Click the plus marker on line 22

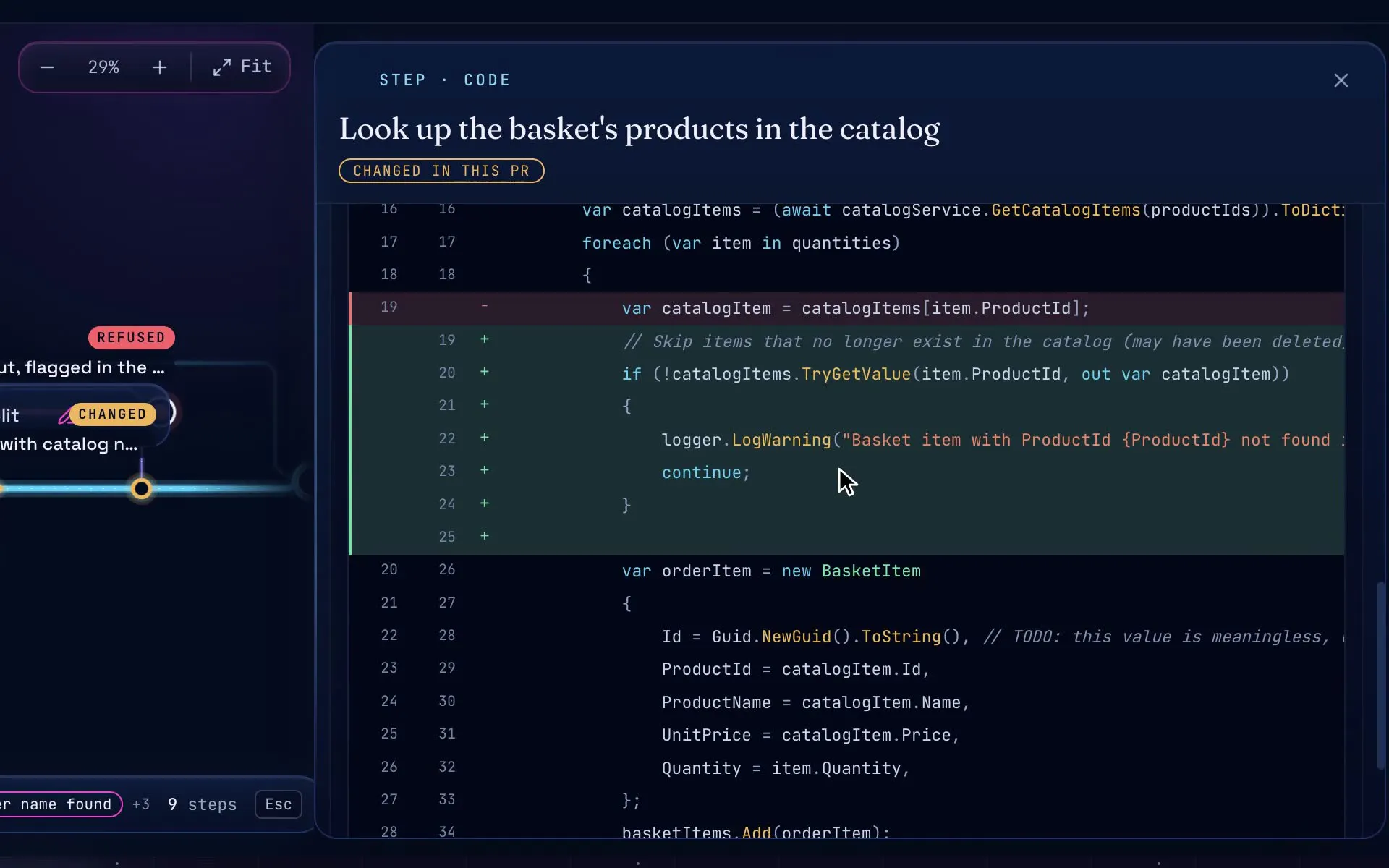pyautogui.click(x=485, y=438)
